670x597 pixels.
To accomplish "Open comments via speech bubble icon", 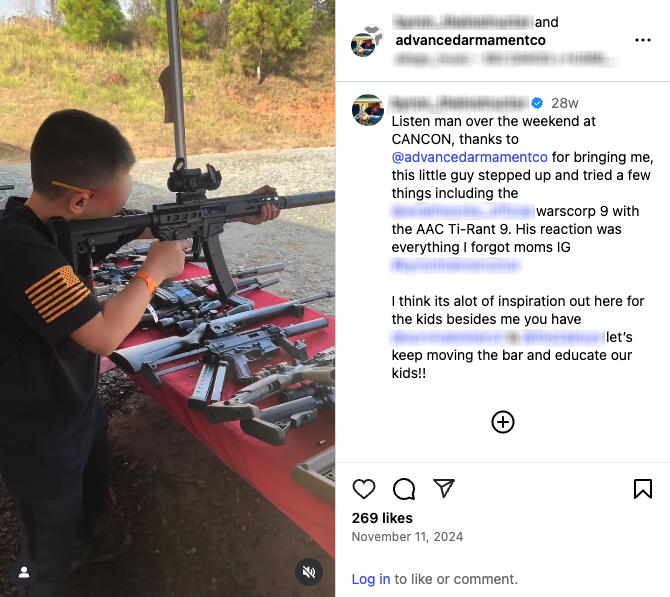I will coord(404,488).
